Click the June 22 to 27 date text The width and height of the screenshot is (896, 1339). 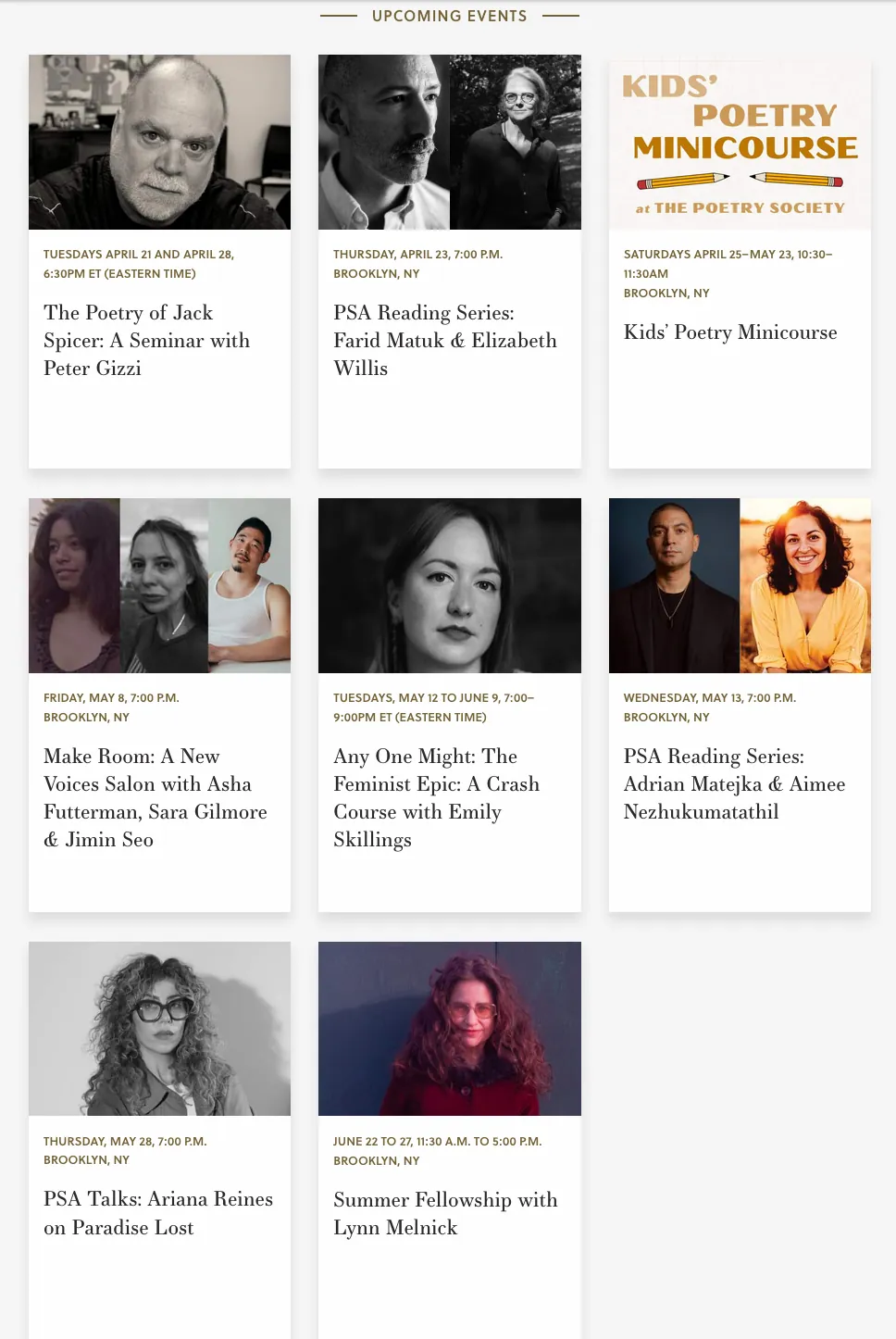[x=437, y=1142]
